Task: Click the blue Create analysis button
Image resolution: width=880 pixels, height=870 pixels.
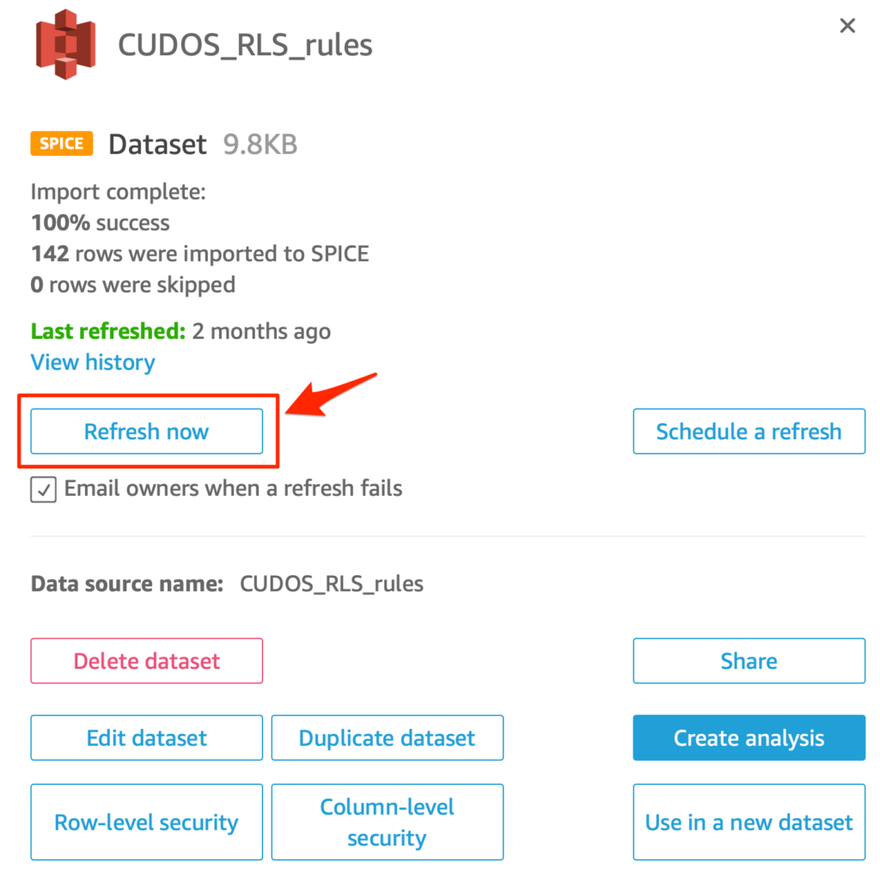Action: (x=748, y=738)
